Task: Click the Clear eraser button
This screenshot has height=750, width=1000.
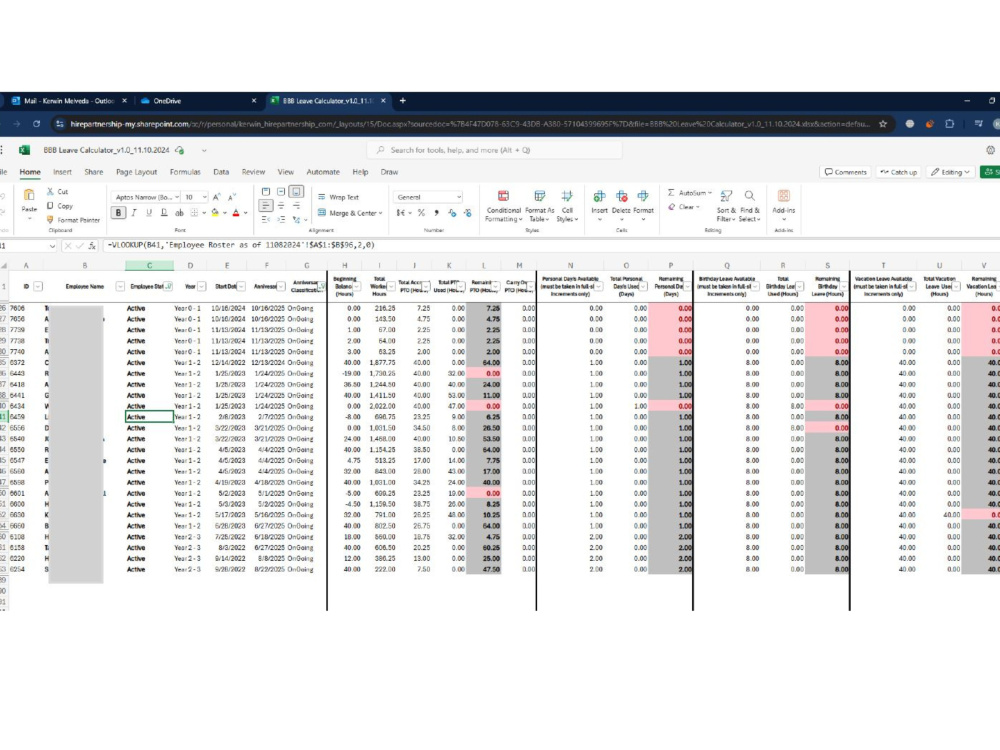Action: [684, 207]
